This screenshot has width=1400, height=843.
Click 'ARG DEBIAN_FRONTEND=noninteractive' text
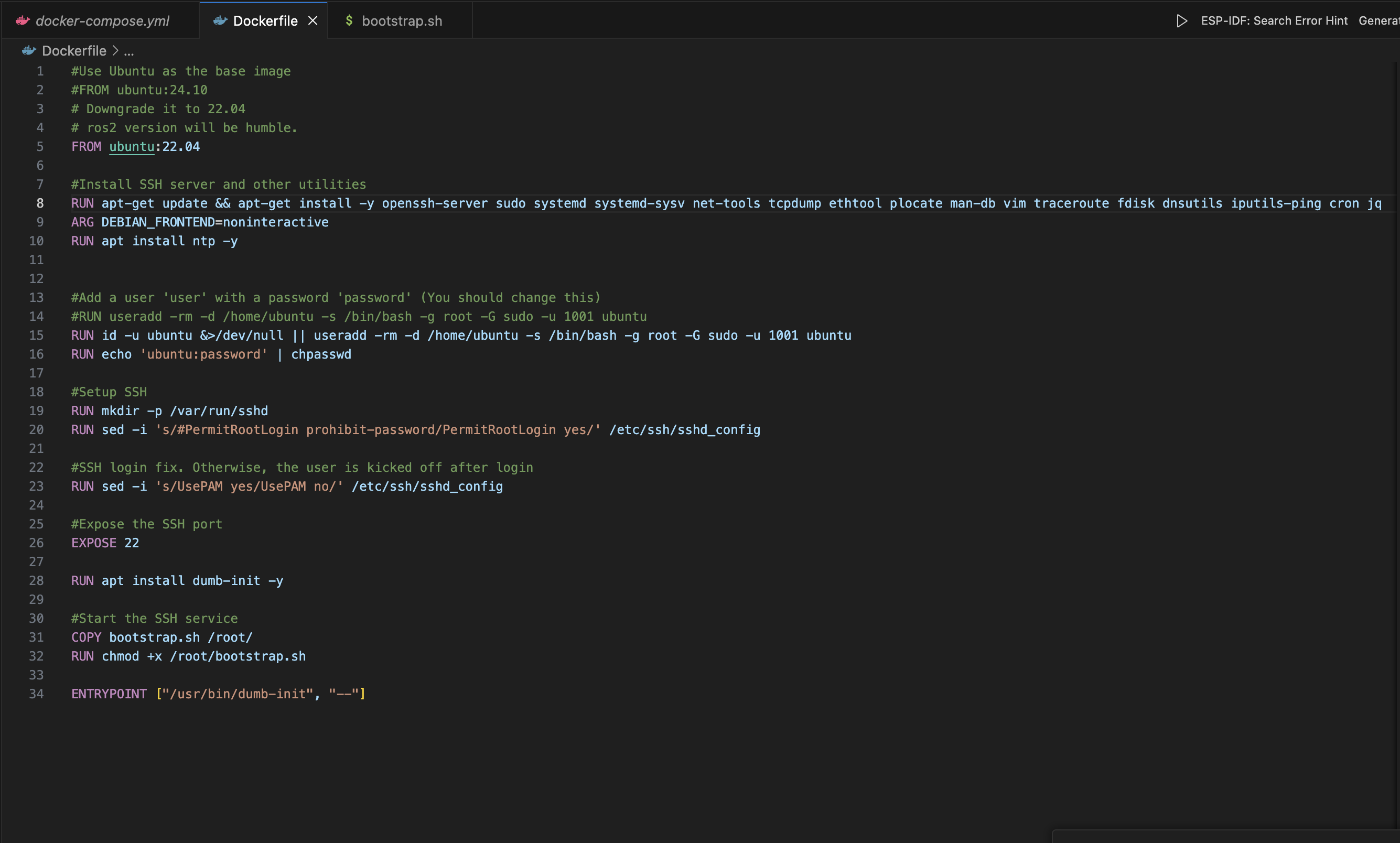(x=200, y=222)
